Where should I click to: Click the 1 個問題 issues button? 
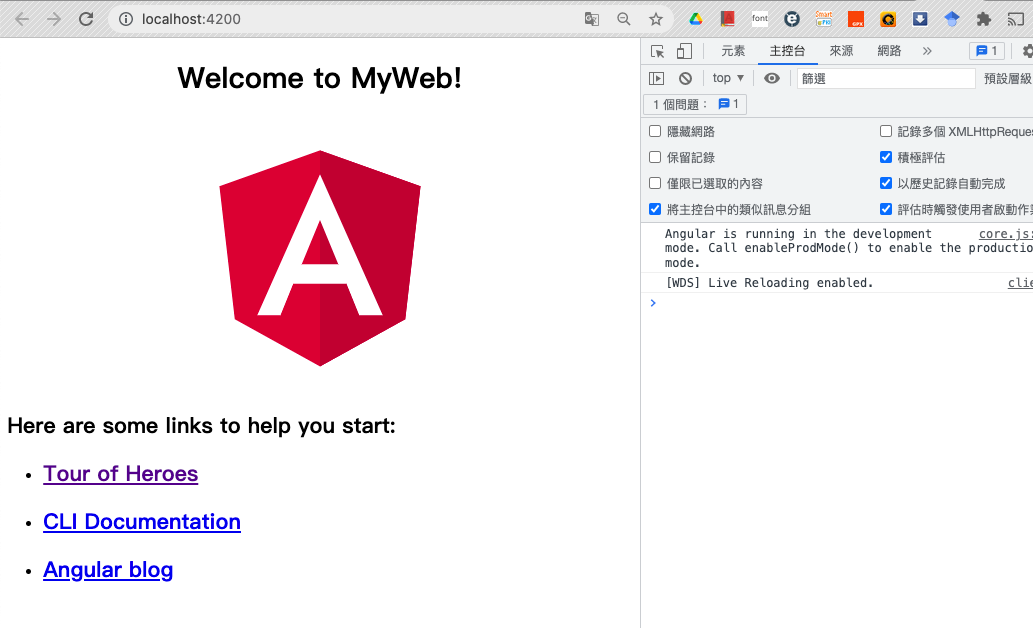coord(695,104)
